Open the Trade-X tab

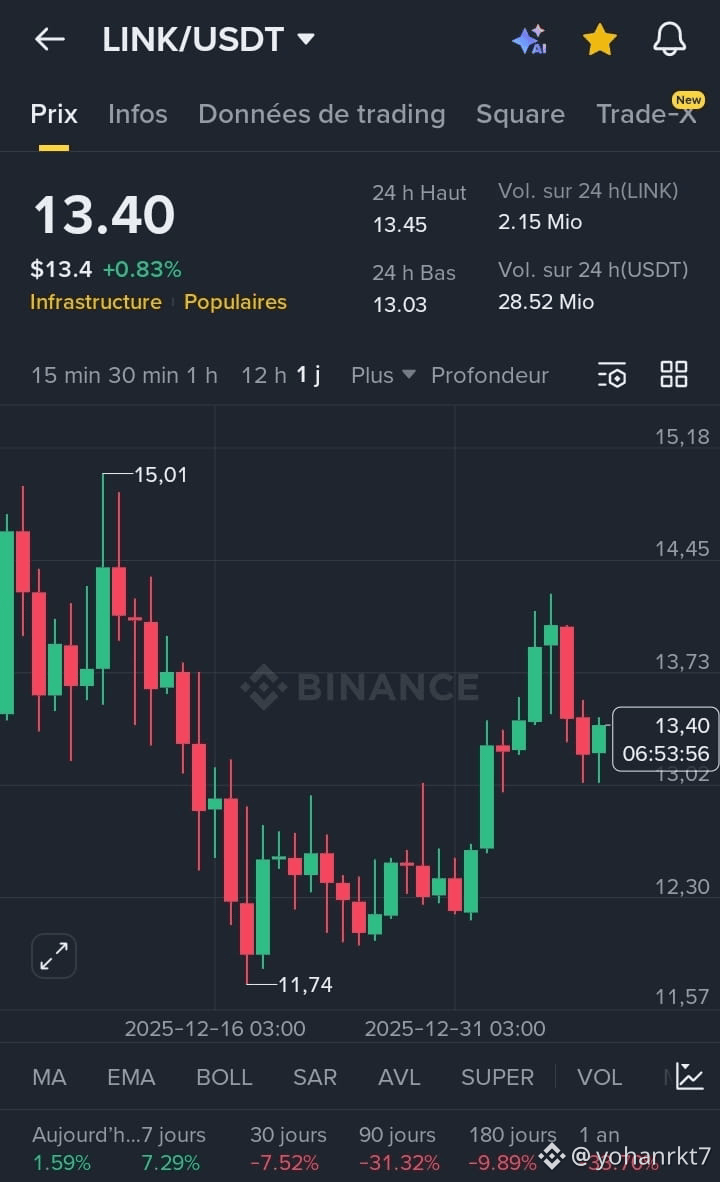(646, 114)
